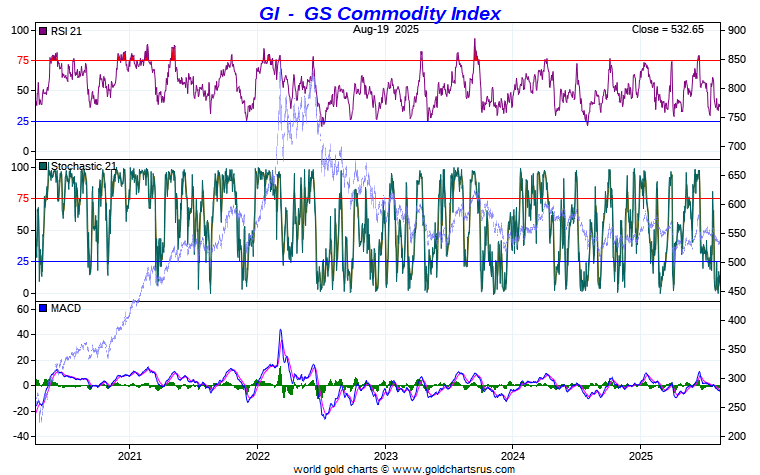Image resolution: width=760 pixels, height=475 pixels.
Task: Click the 350 right-axis price label
Action: tap(736, 349)
